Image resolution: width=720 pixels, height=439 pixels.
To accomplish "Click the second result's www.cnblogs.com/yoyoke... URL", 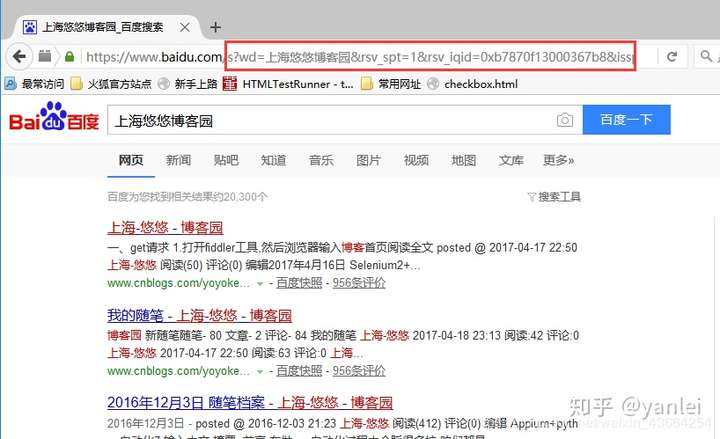I will pyautogui.click(x=179, y=371).
